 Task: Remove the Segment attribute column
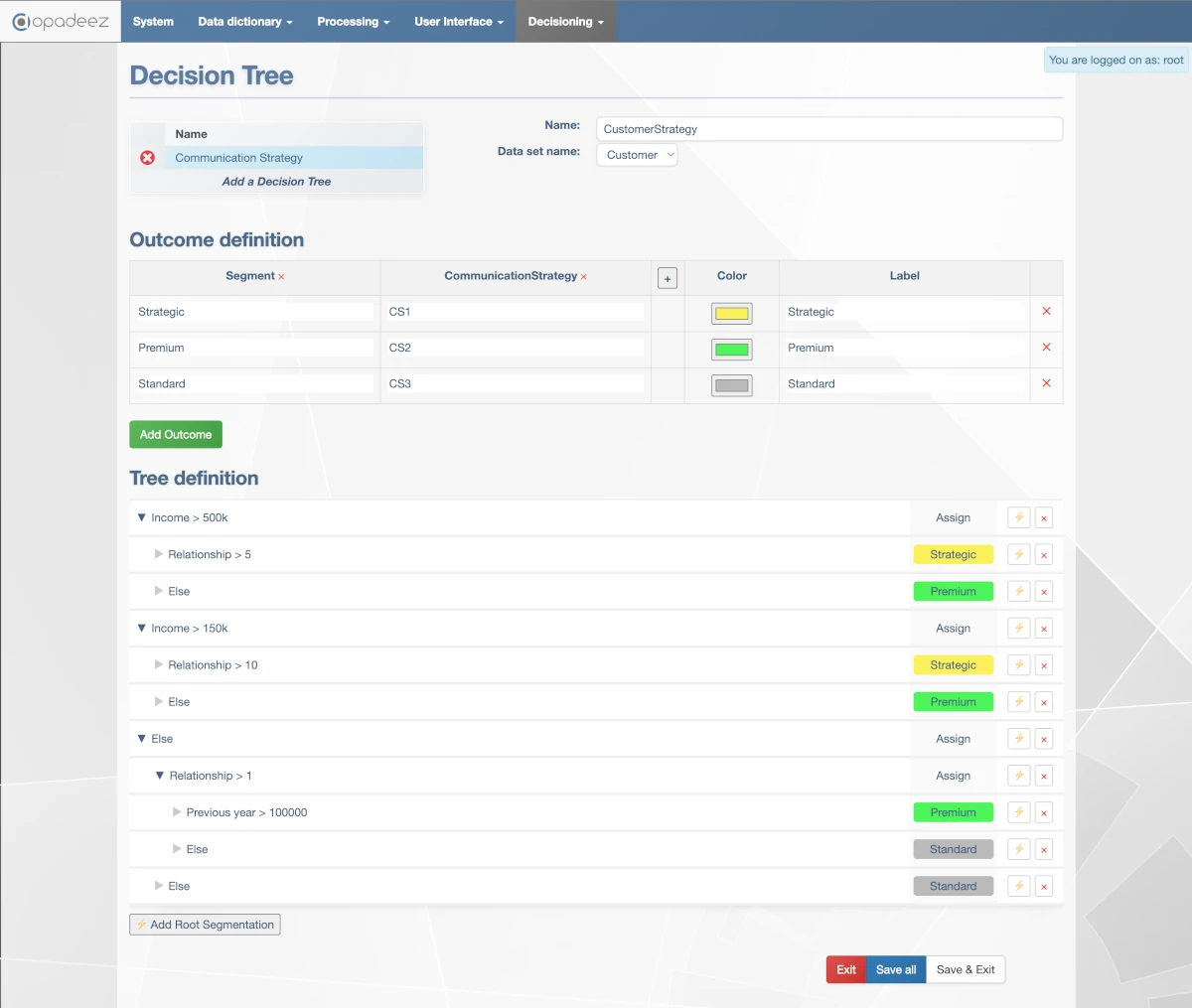[x=281, y=276]
